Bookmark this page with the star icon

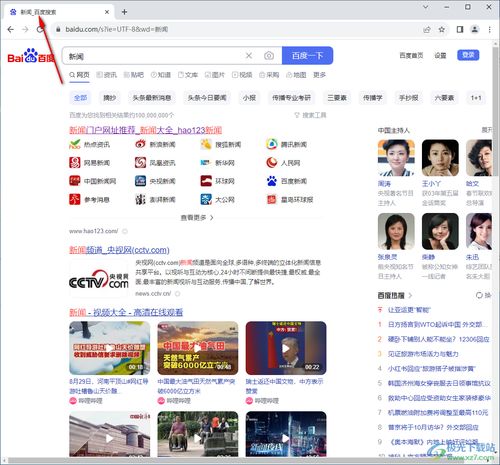click(x=442, y=29)
